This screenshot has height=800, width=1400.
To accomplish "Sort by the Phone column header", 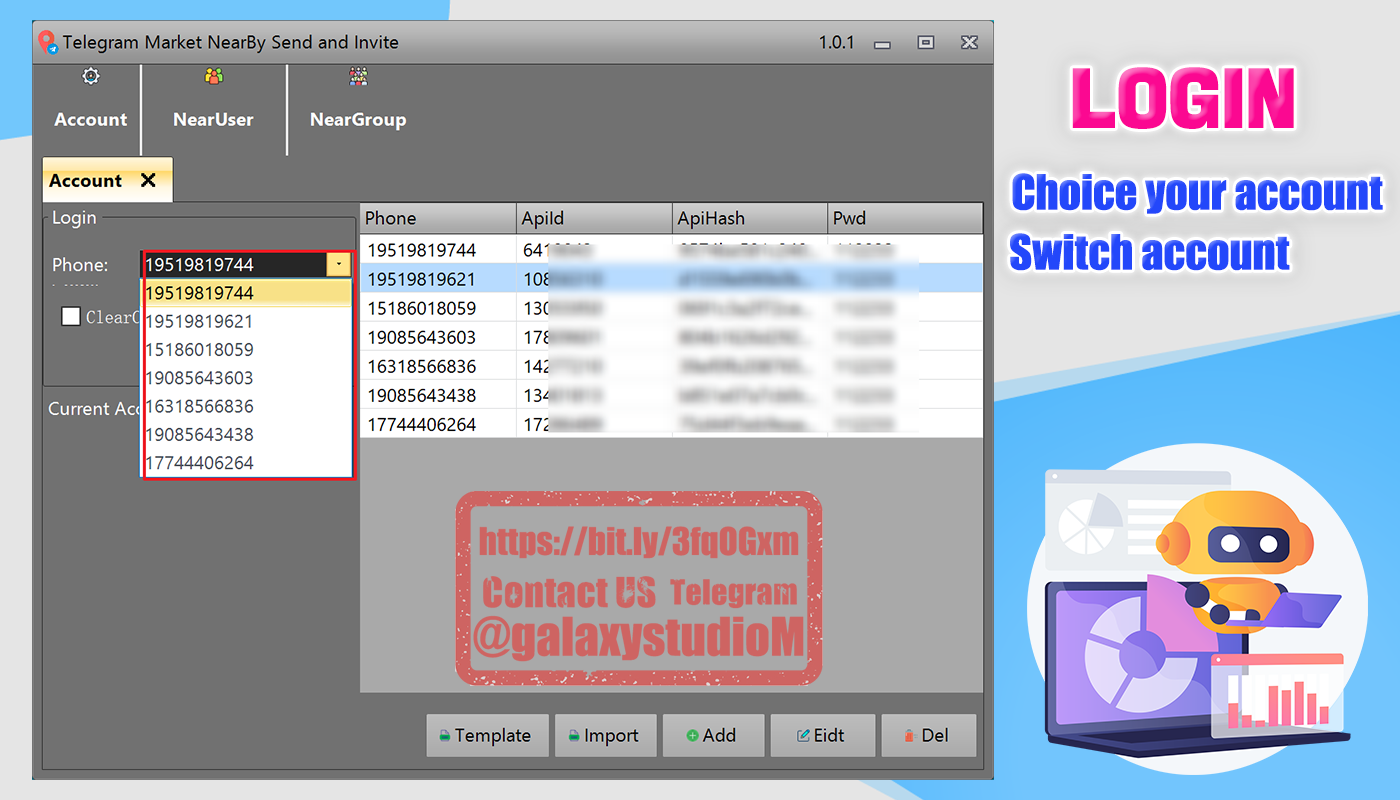I will tap(438, 218).
